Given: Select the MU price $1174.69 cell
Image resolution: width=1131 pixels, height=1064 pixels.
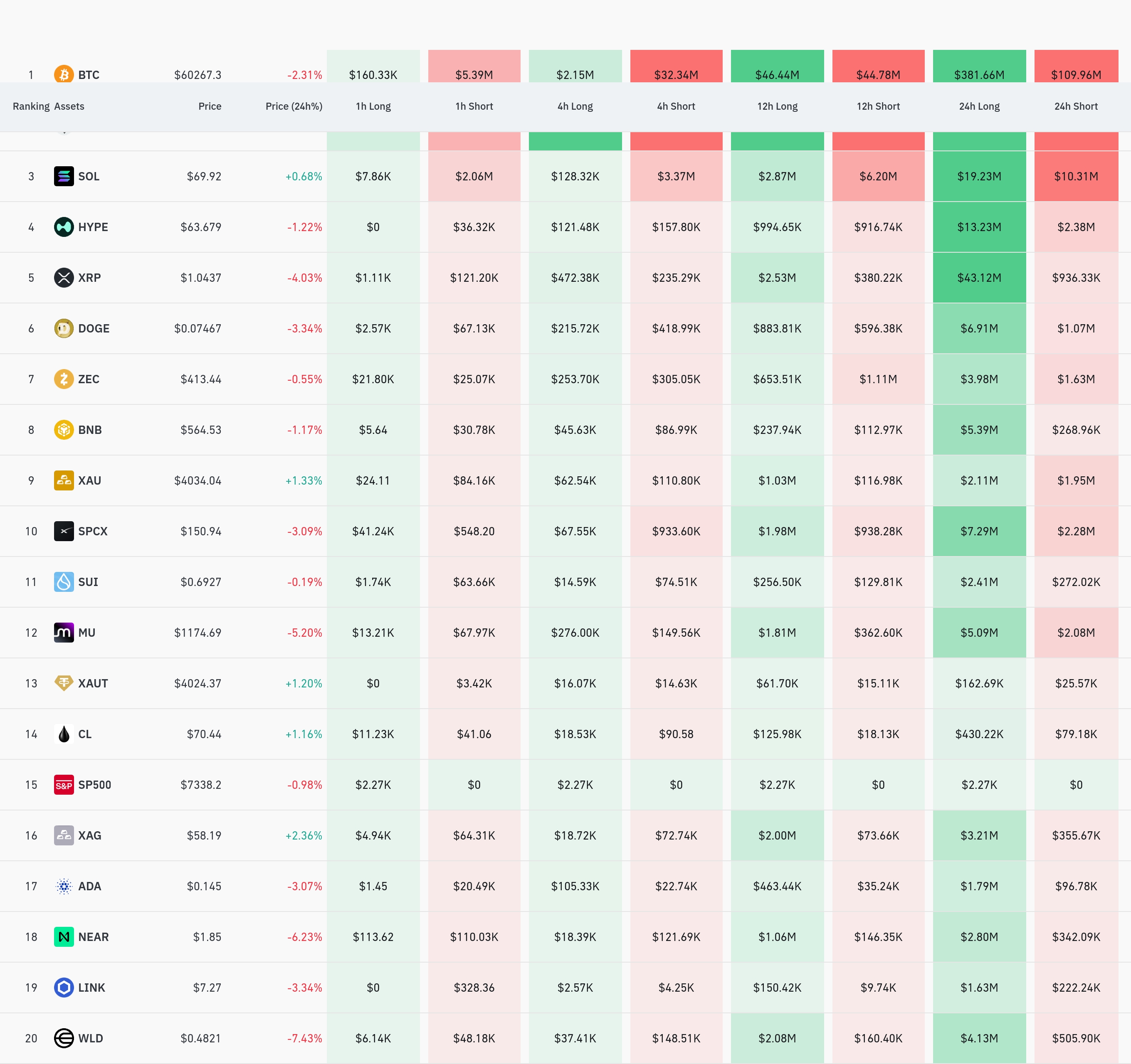Looking at the screenshot, I should click(198, 632).
